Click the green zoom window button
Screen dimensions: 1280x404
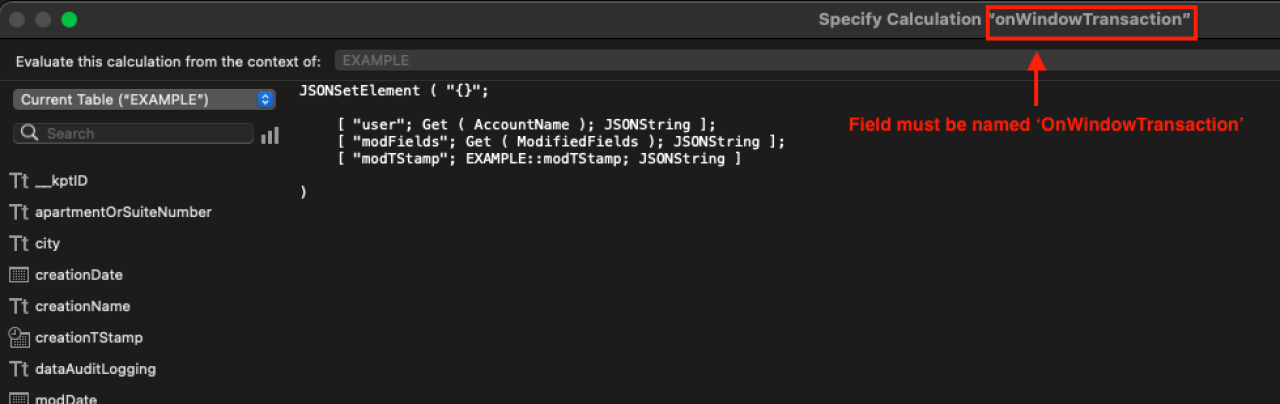click(69, 19)
